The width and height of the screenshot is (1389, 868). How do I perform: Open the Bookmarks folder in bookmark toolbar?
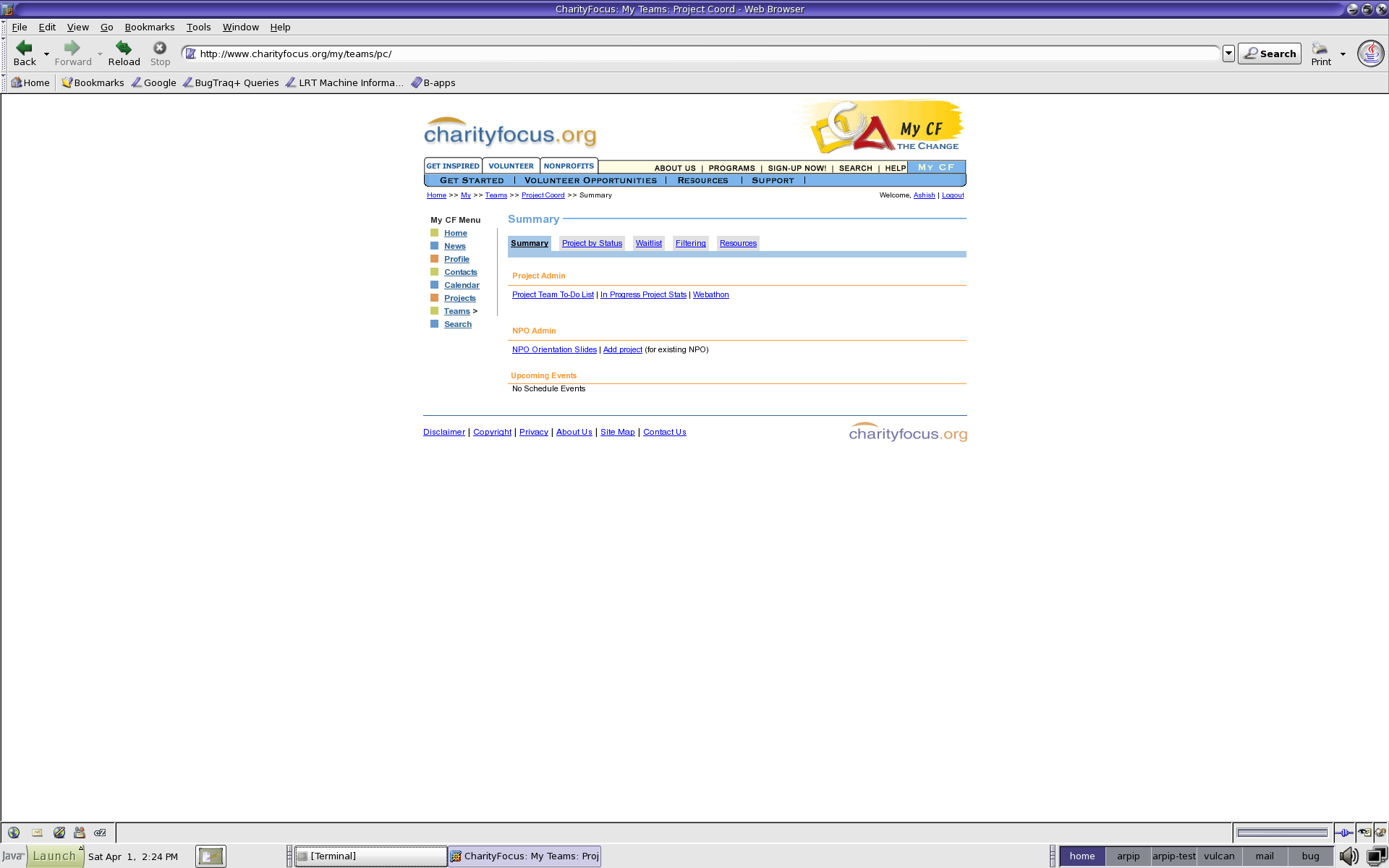click(x=93, y=82)
